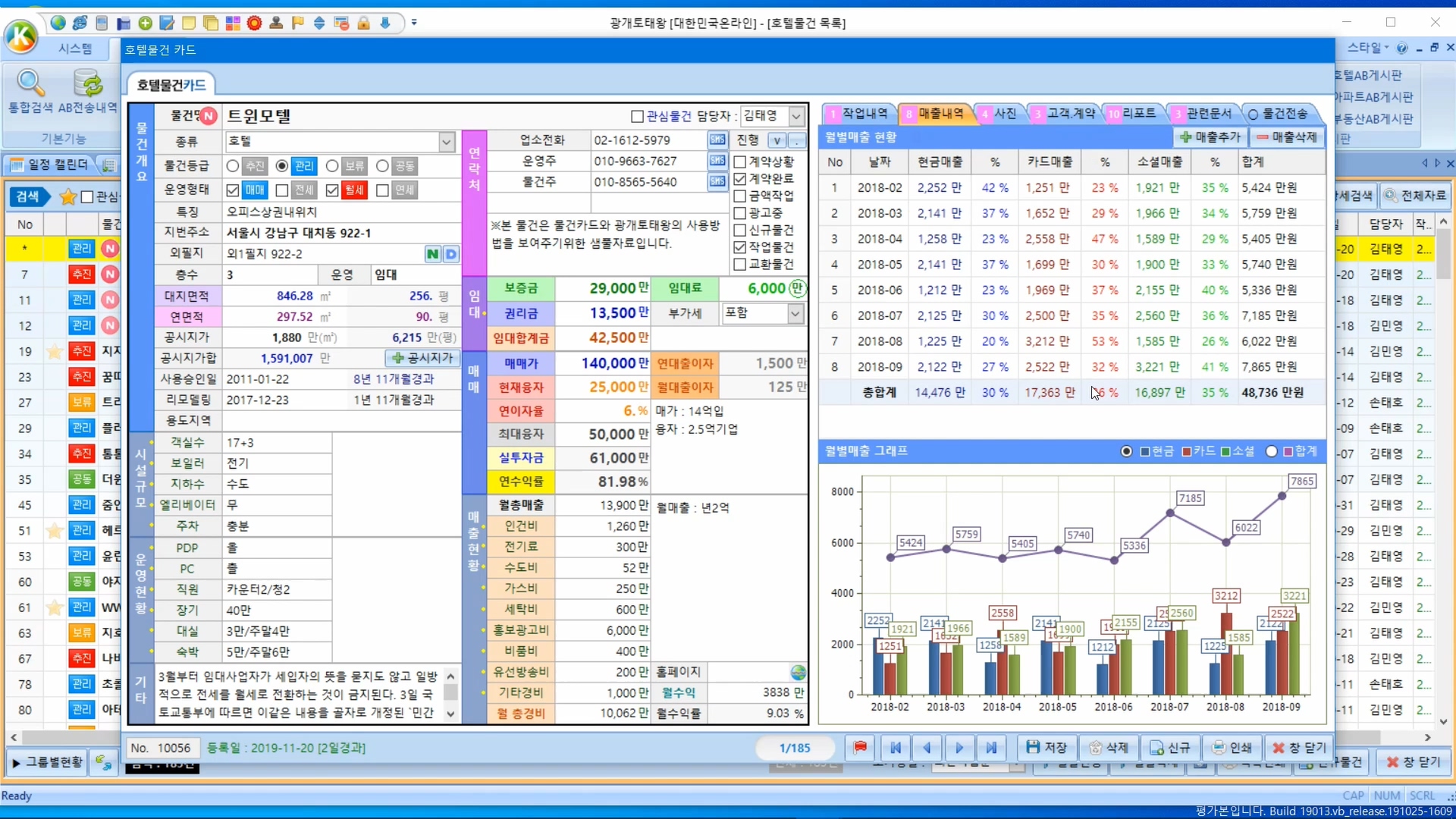Open the 부가세 포함 dropdown
The height and width of the screenshot is (819, 1456).
(x=795, y=313)
